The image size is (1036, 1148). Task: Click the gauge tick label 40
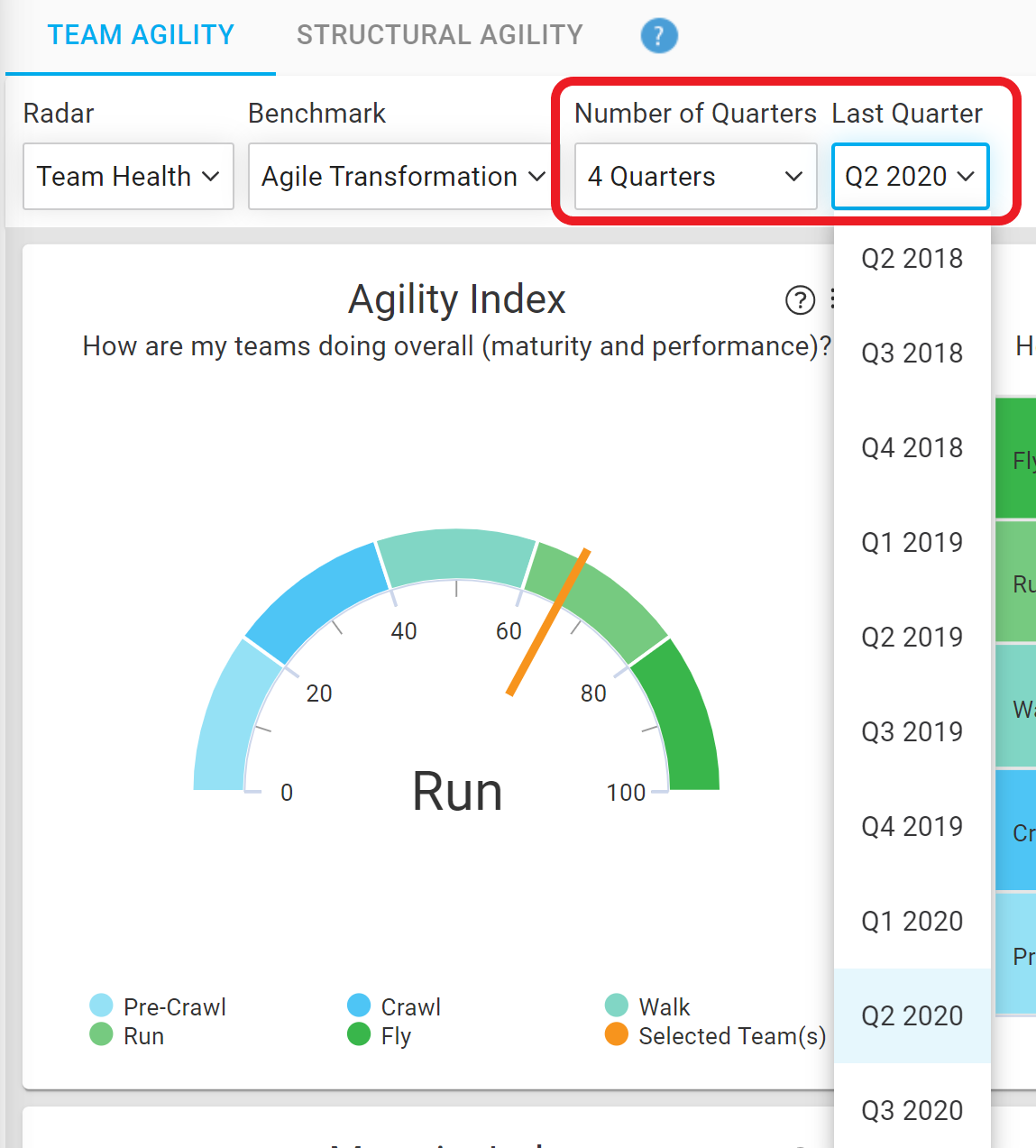tap(404, 631)
